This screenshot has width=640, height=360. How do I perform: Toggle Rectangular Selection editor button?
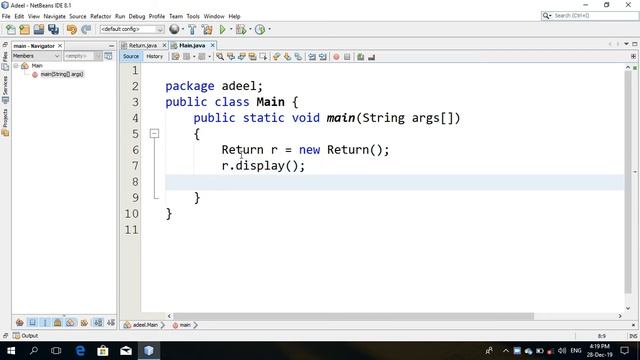pyautogui.click(x=263, y=57)
